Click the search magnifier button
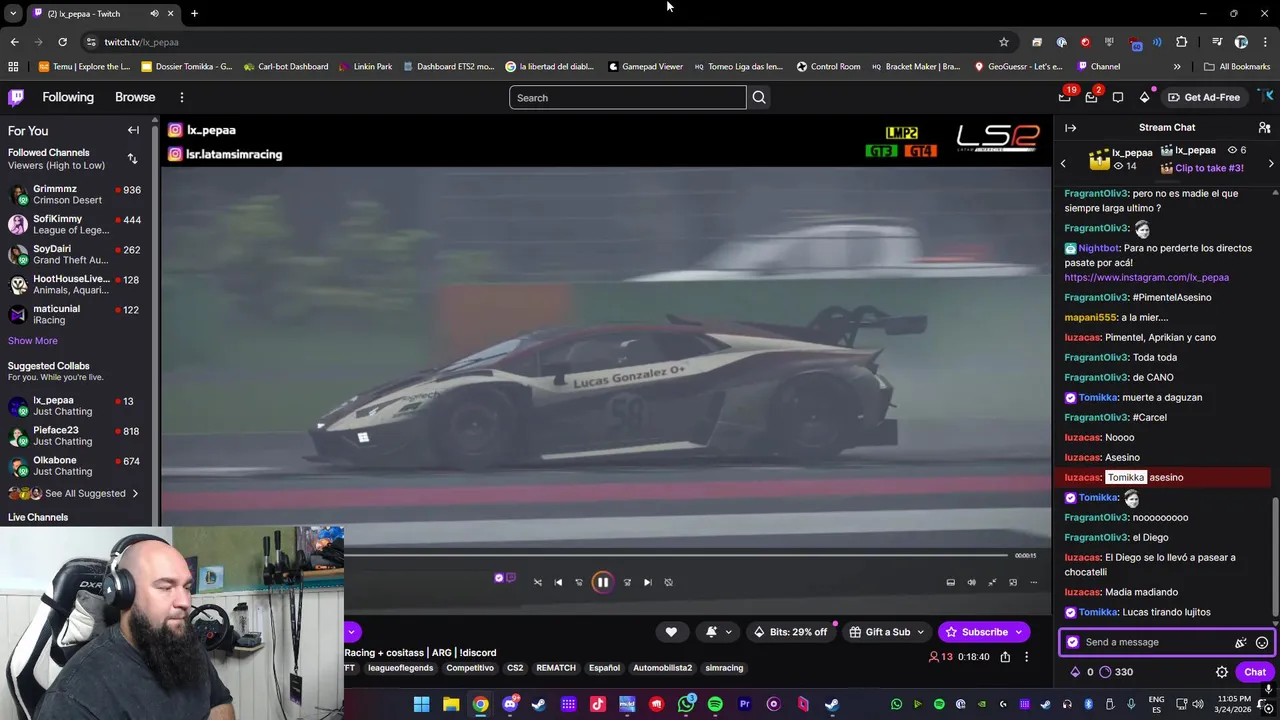 [759, 97]
